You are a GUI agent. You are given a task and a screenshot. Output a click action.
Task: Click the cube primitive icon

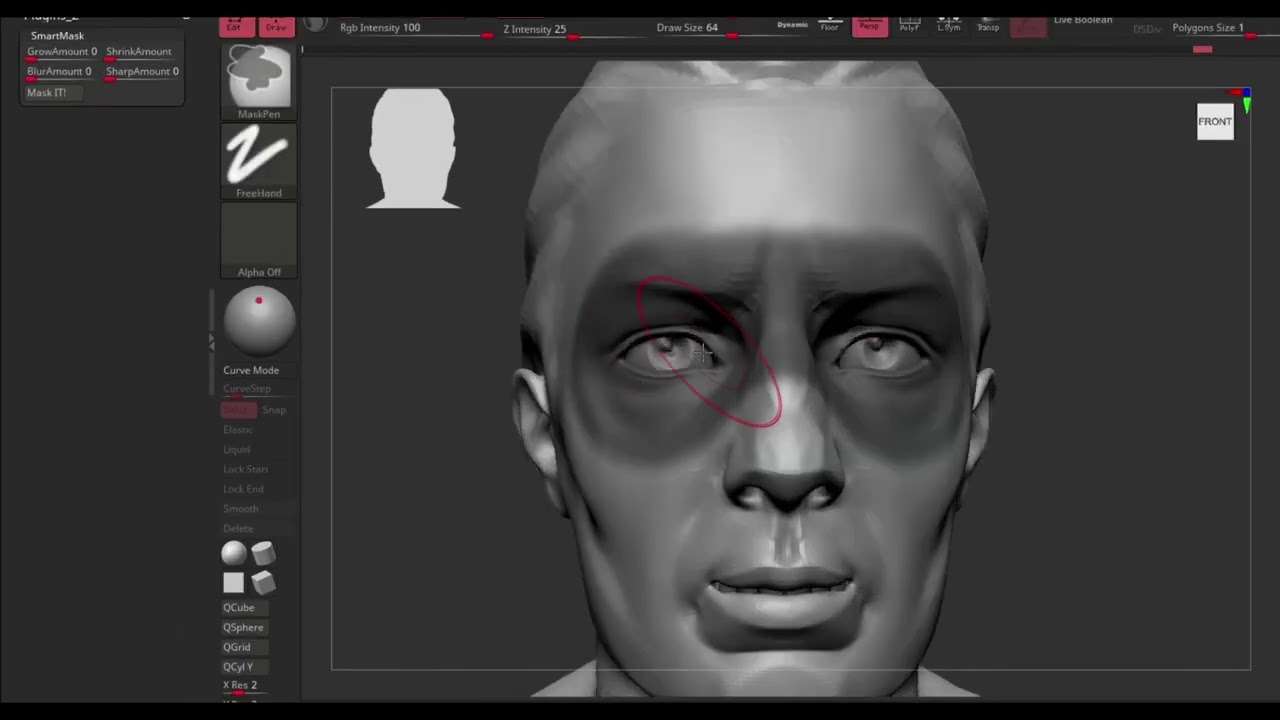(263, 582)
